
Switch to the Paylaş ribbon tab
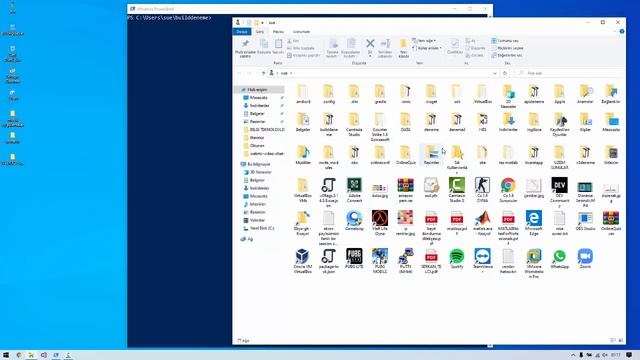coord(278,31)
